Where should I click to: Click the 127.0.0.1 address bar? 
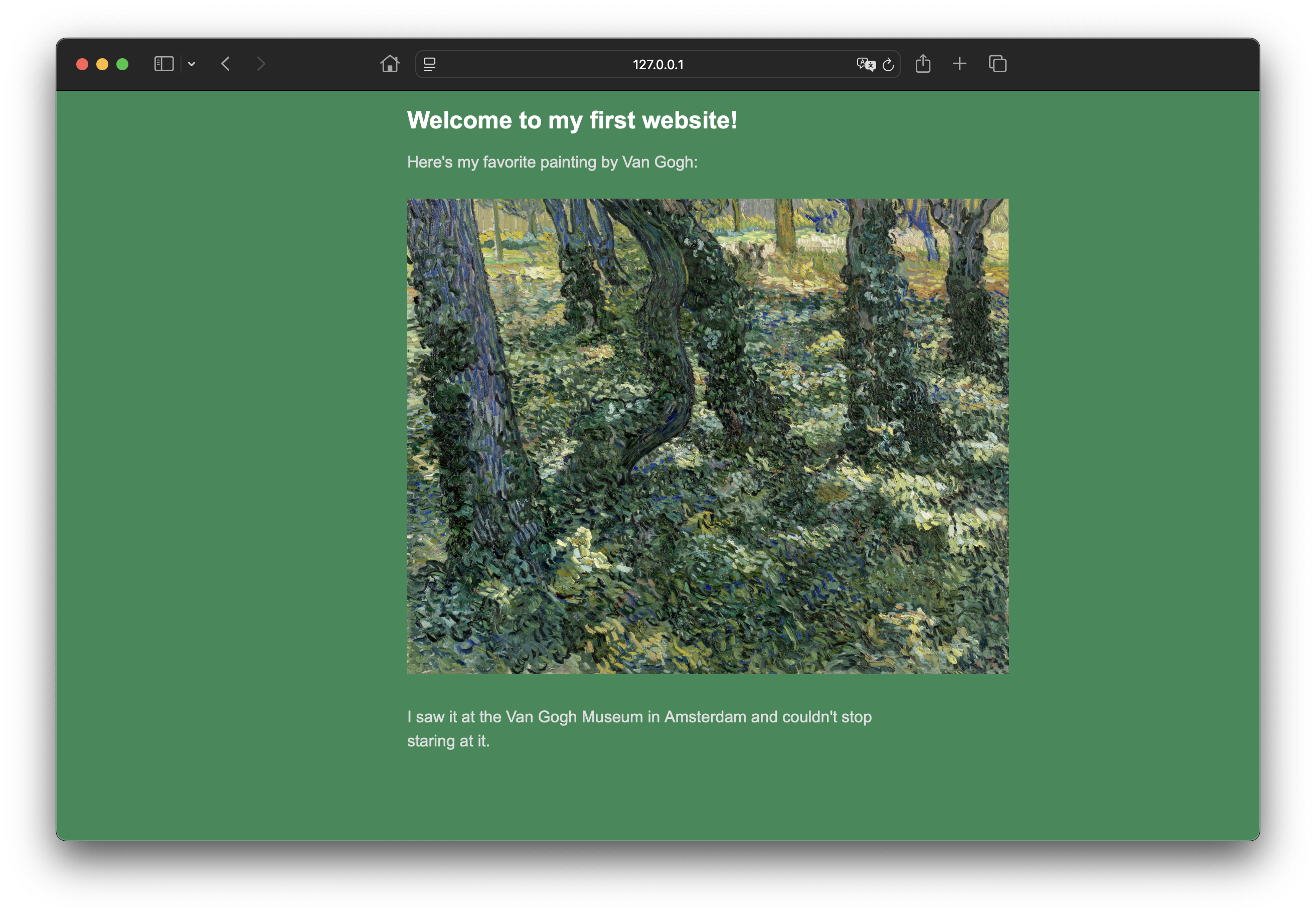tap(657, 64)
